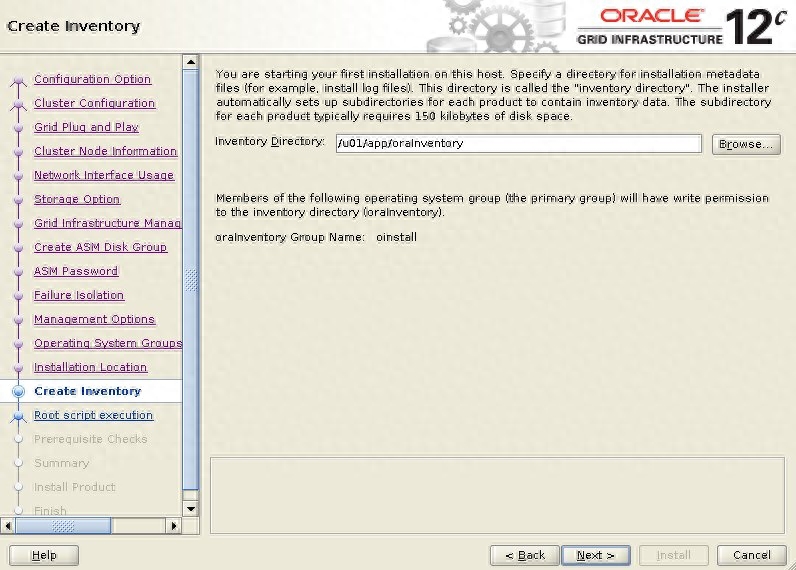Open Installation Location step
796x570 pixels.
pyautogui.click(x=90, y=367)
